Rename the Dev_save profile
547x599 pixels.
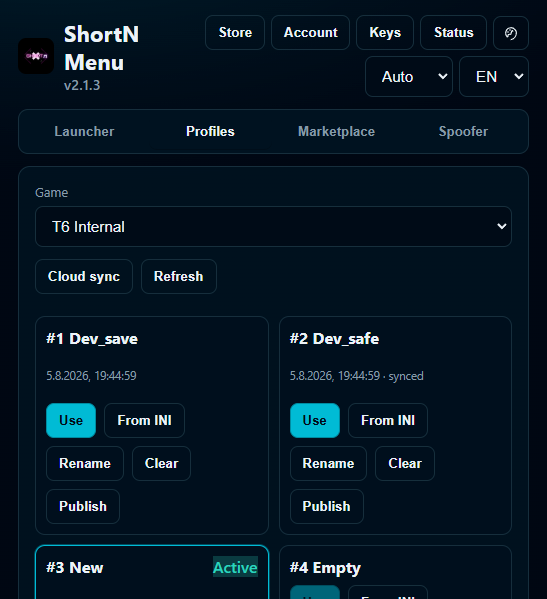[85, 463]
